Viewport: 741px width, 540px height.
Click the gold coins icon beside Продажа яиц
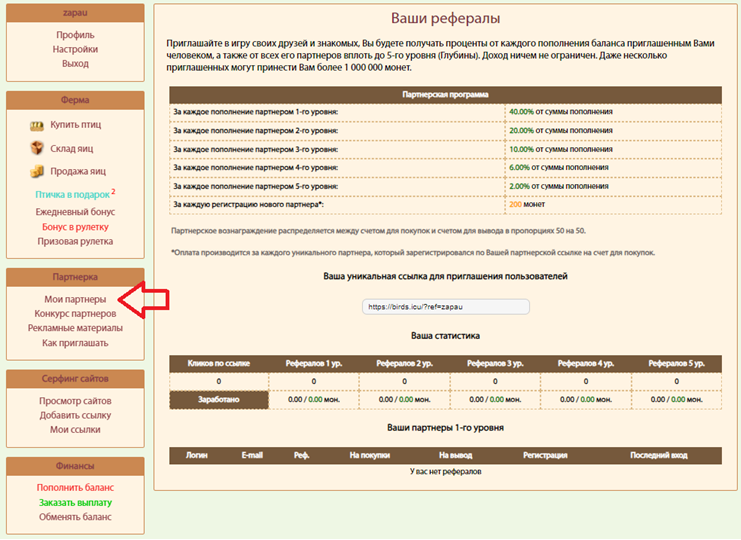(37, 171)
